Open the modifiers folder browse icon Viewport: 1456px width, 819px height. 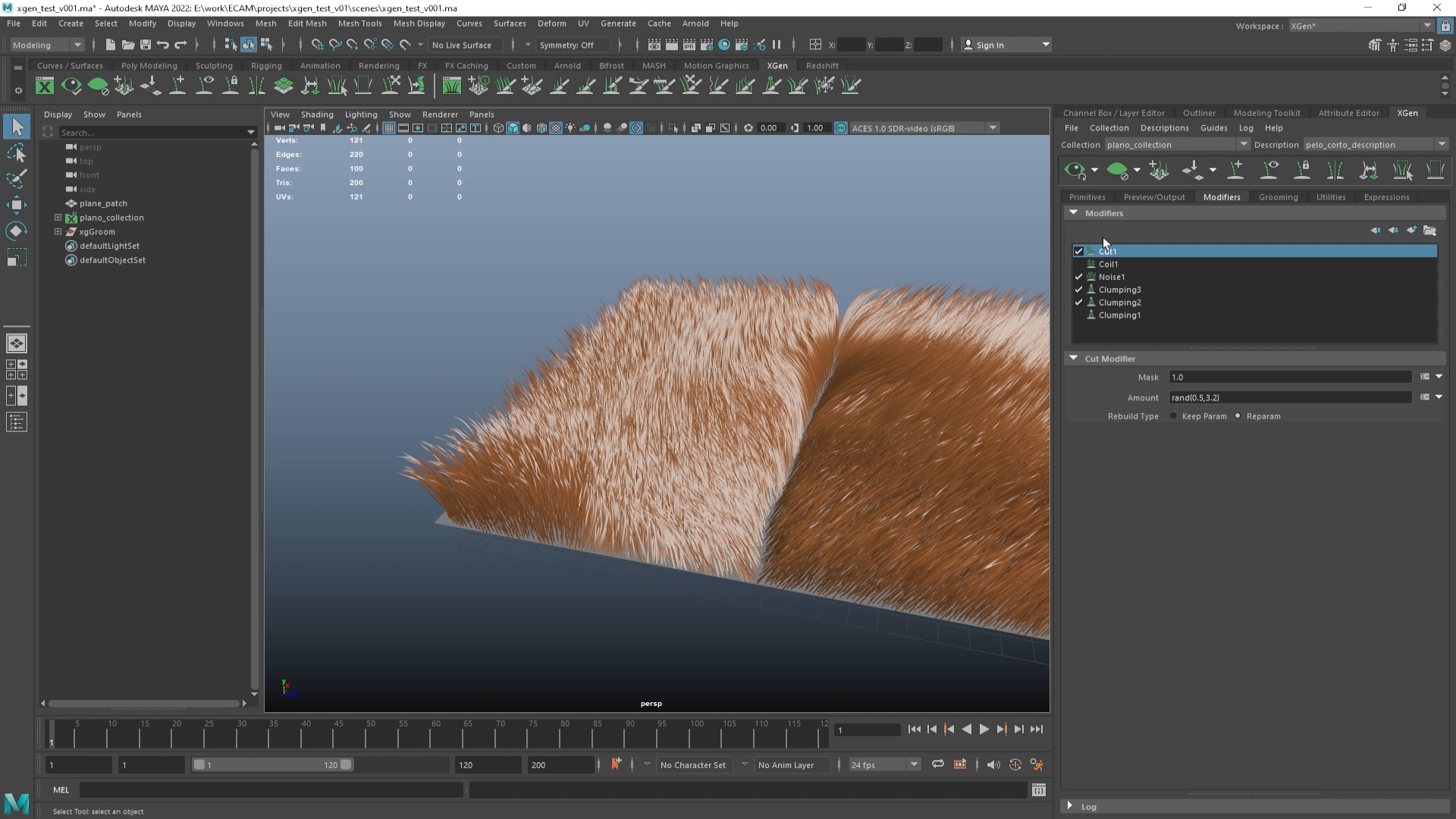click(x=1429, y=231)
